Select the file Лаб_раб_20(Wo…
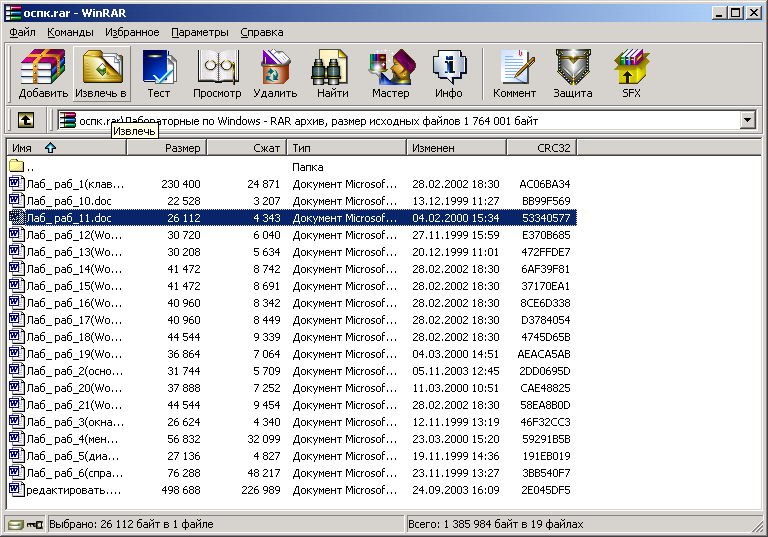Image resolution: width=768 pixels, height=537 pixels. click(74, 388)
